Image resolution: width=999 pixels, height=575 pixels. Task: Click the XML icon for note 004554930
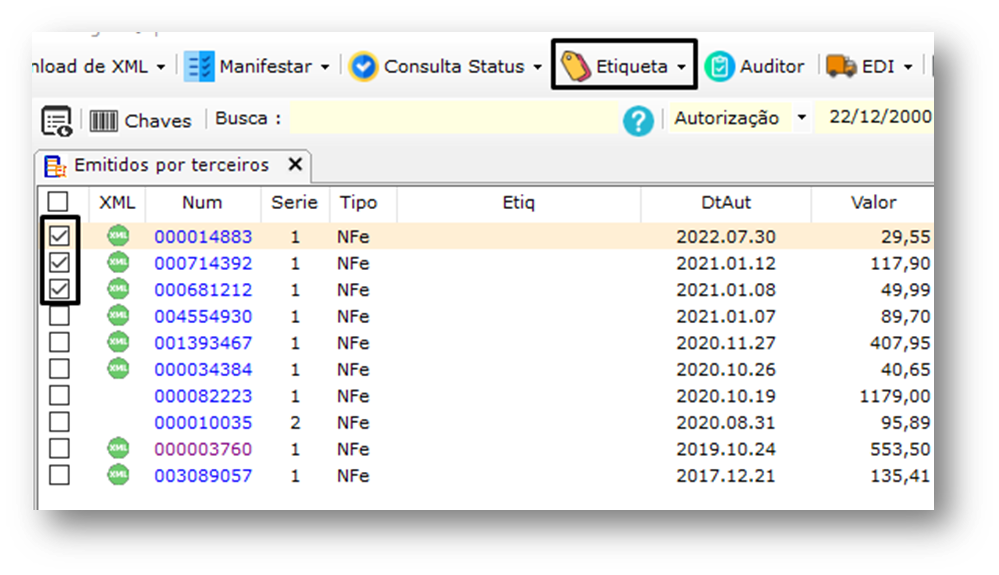coord(118,315)
